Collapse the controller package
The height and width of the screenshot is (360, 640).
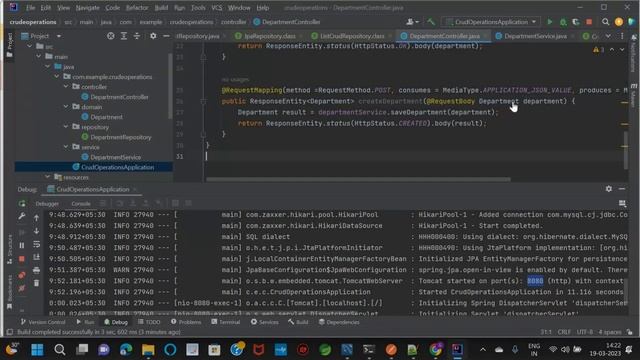tap(66, 87)
